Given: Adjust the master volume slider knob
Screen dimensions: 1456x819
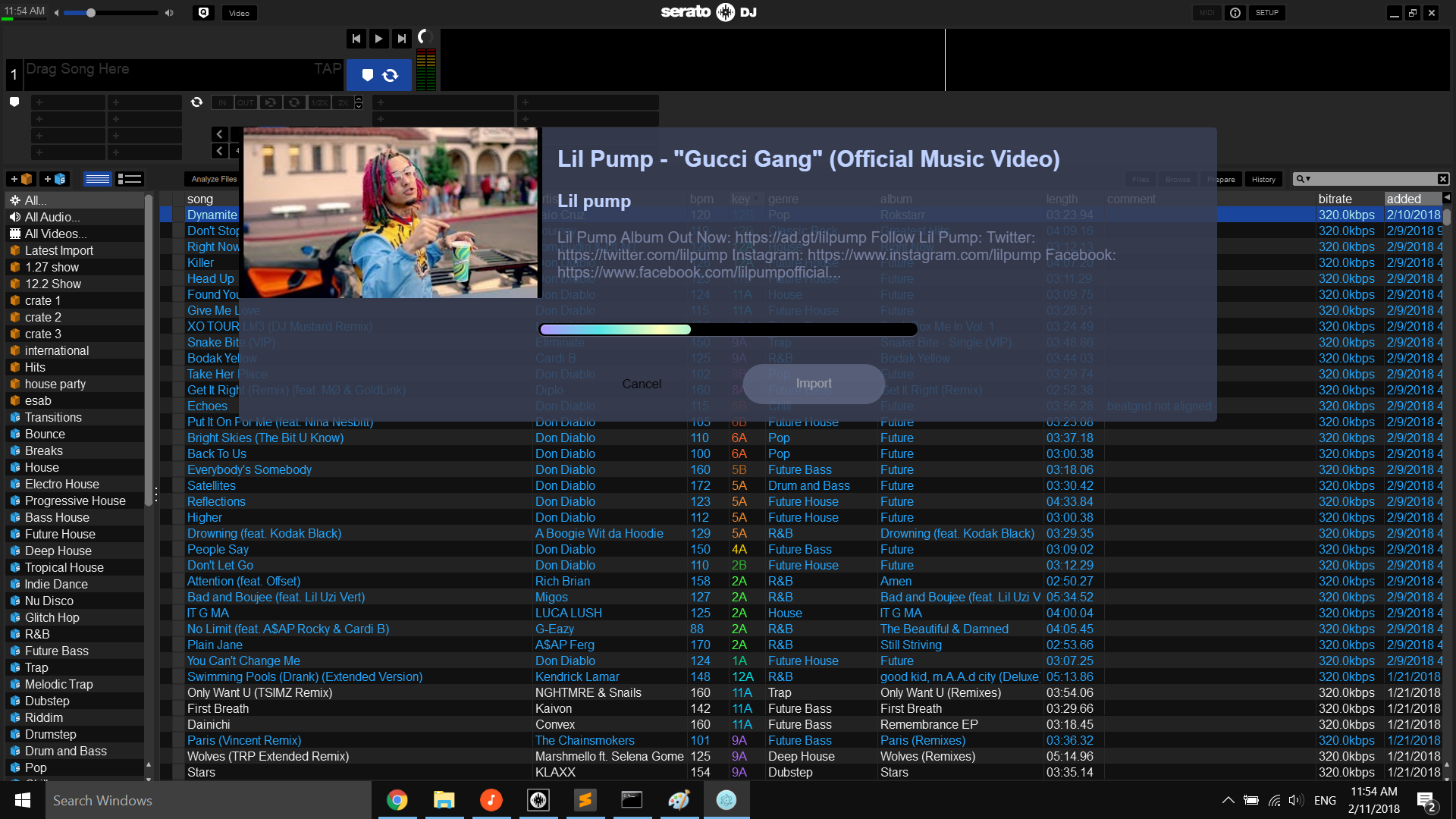Looking at the screenshot, I should pos(91,13).
